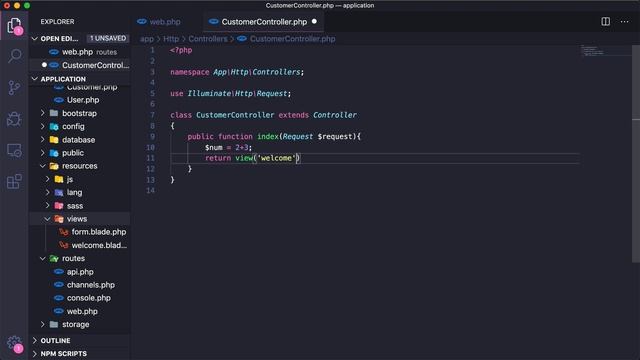The image size is (640, 360).
Task: Open the editor More Actions menu
Action: pyautogui.click(x=624, y=22)
